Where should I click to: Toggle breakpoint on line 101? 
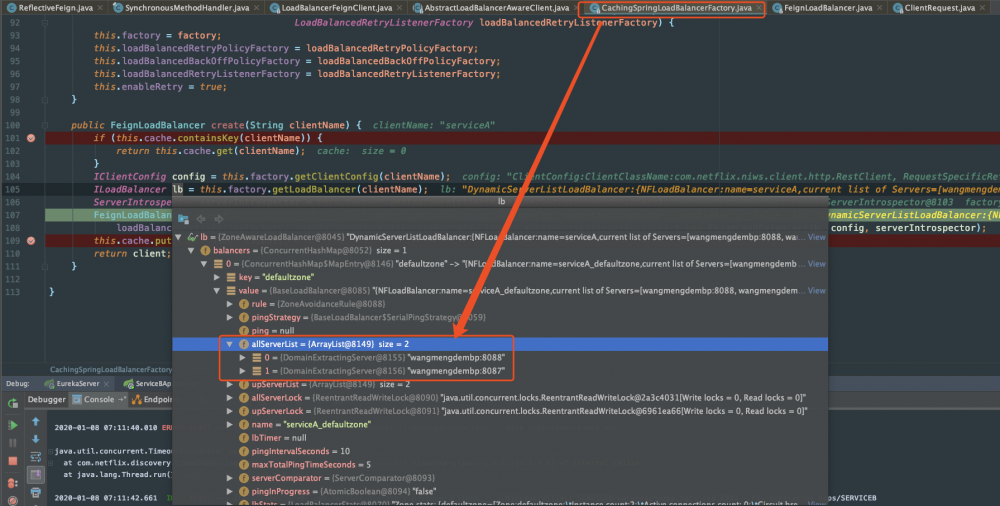point(31,138)
